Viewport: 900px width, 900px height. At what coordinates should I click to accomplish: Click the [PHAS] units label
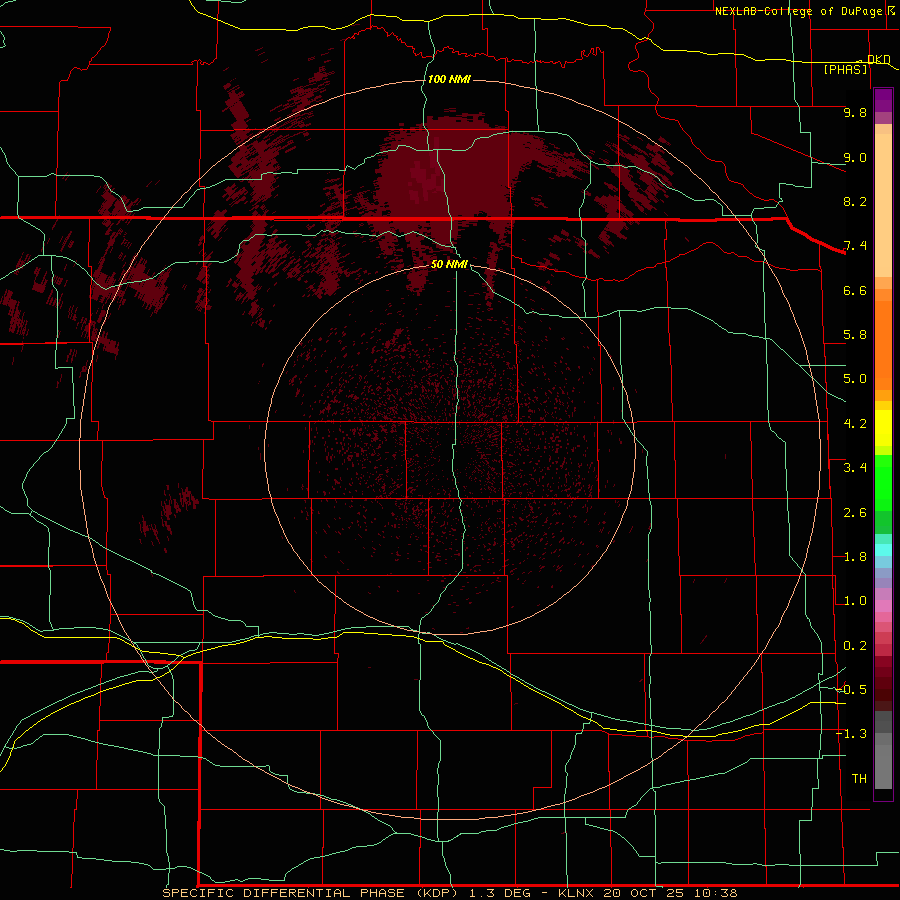point(845,70)
